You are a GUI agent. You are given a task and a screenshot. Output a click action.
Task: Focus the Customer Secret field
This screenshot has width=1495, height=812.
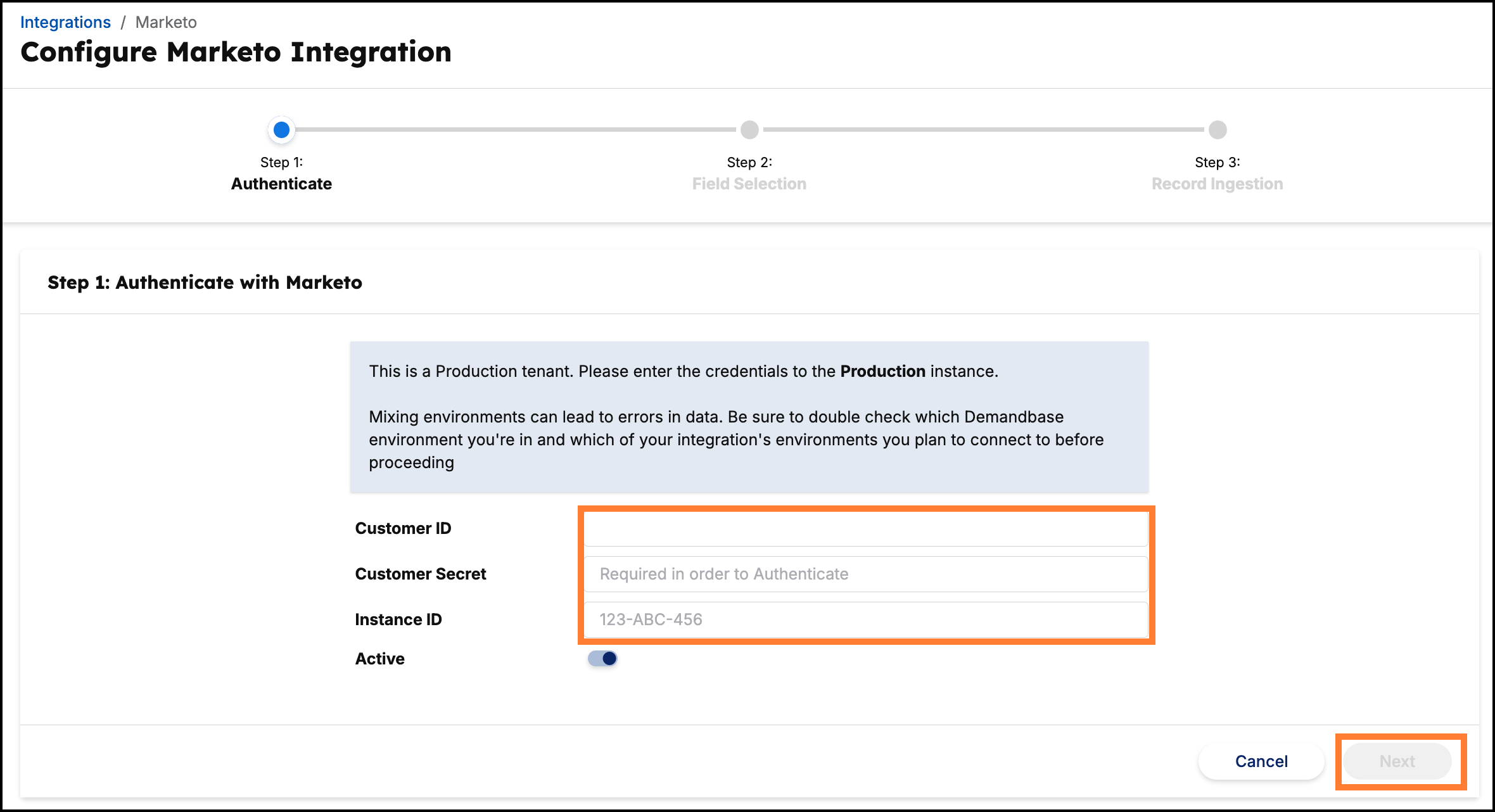tap(866, 574)
